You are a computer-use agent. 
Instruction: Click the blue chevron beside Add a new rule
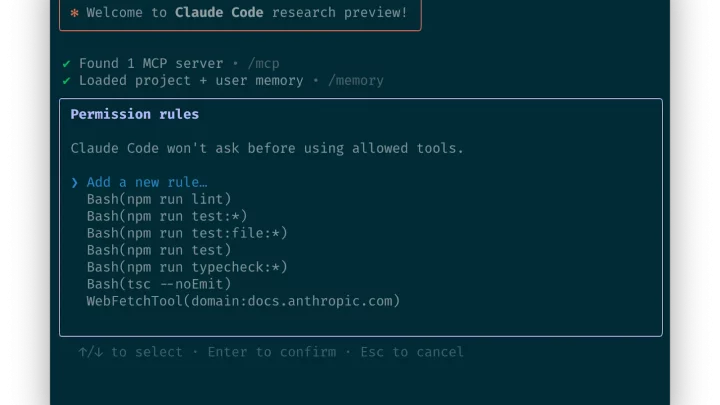[74, 183]
